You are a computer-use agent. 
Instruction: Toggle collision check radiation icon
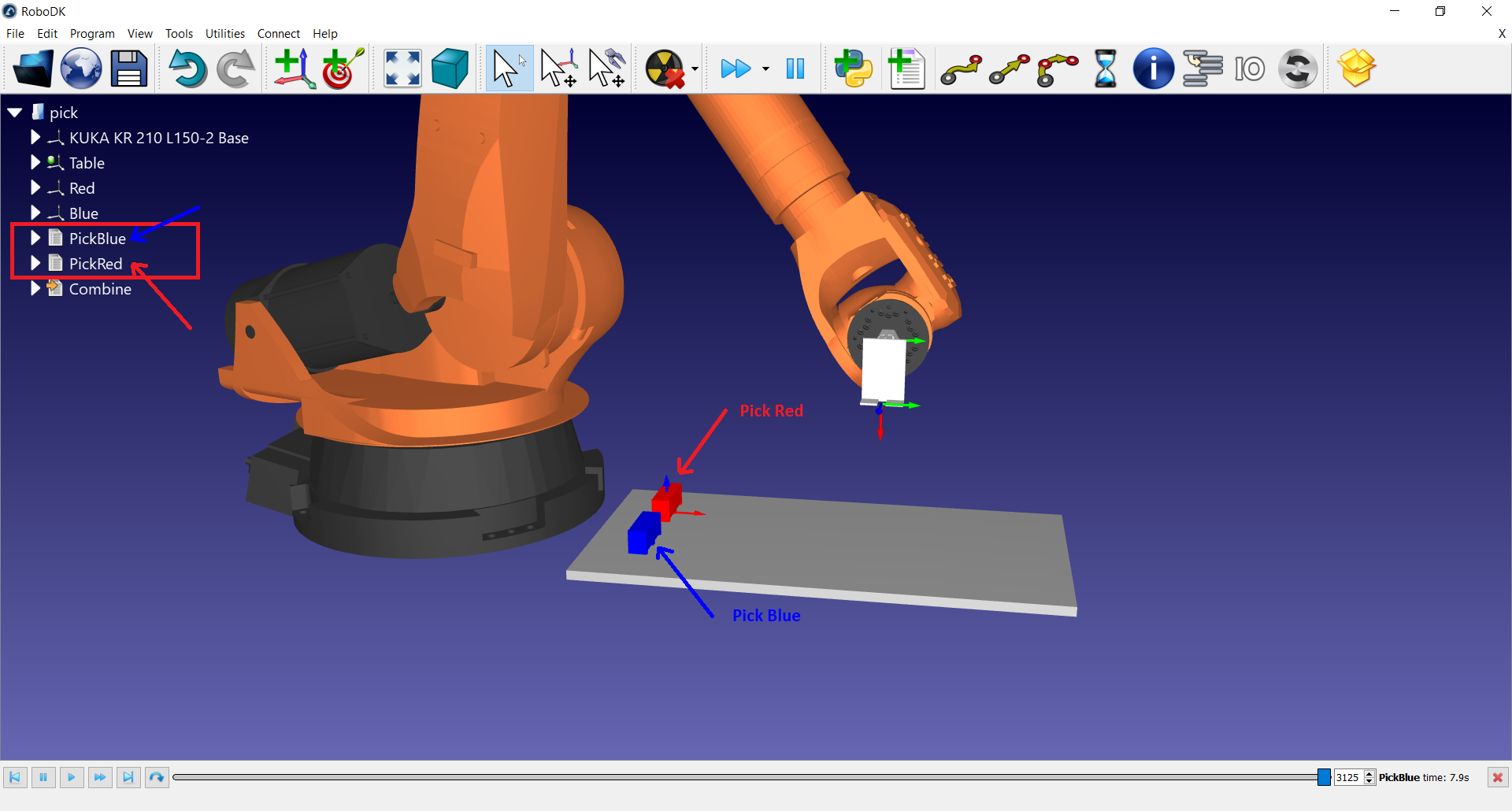click(x=665, y=69)
